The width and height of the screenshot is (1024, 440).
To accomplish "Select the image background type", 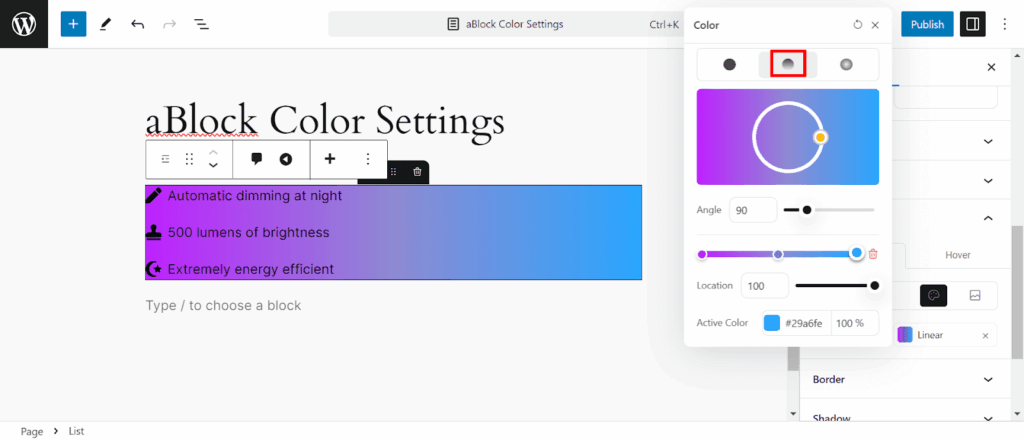I will (x=975, y=295).
